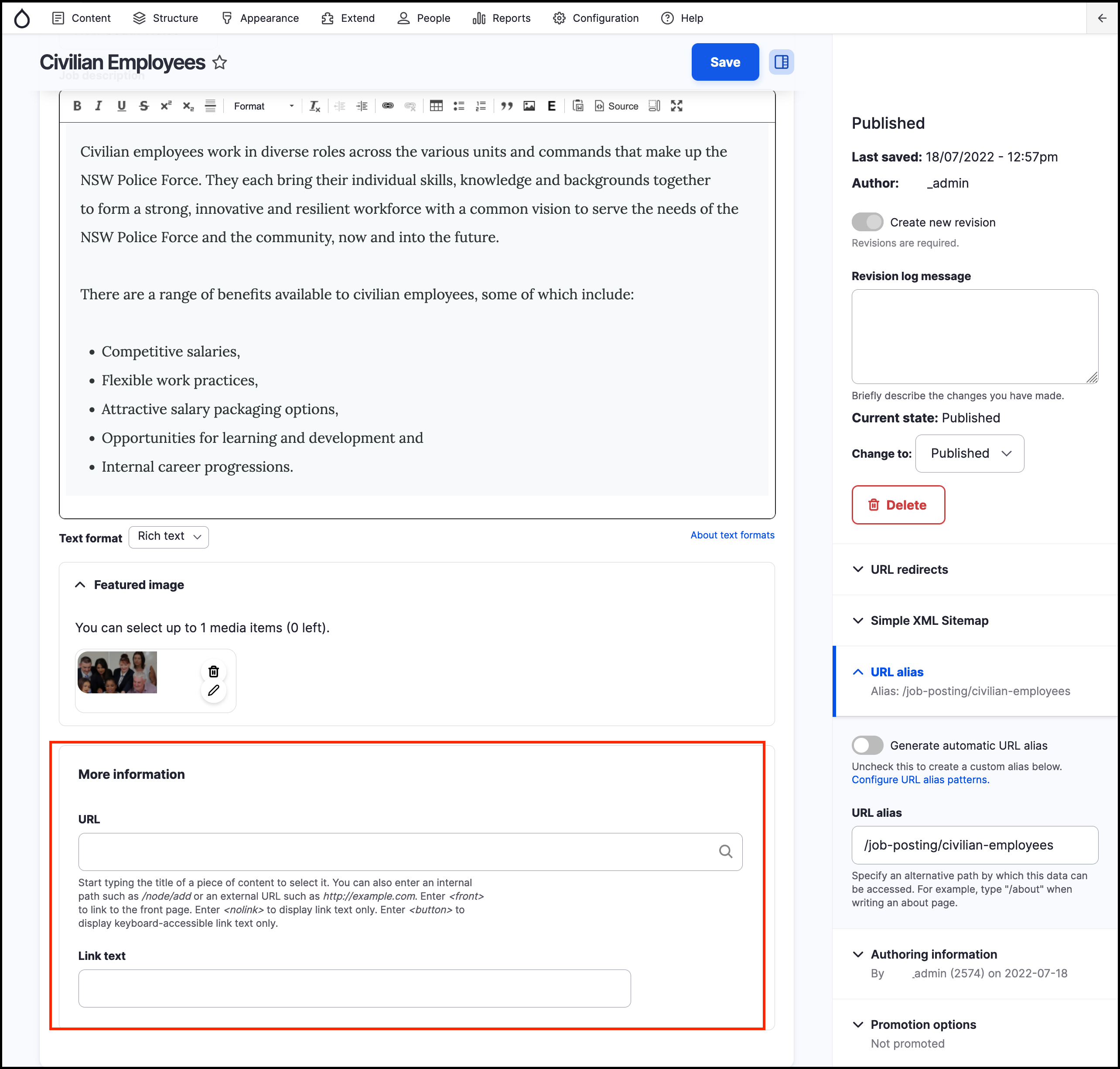Image resolution: width=1120 pixels, height=1069 pixels.
Task: Toggle bold formatting in the editor
Action: (x=77, y=106)
